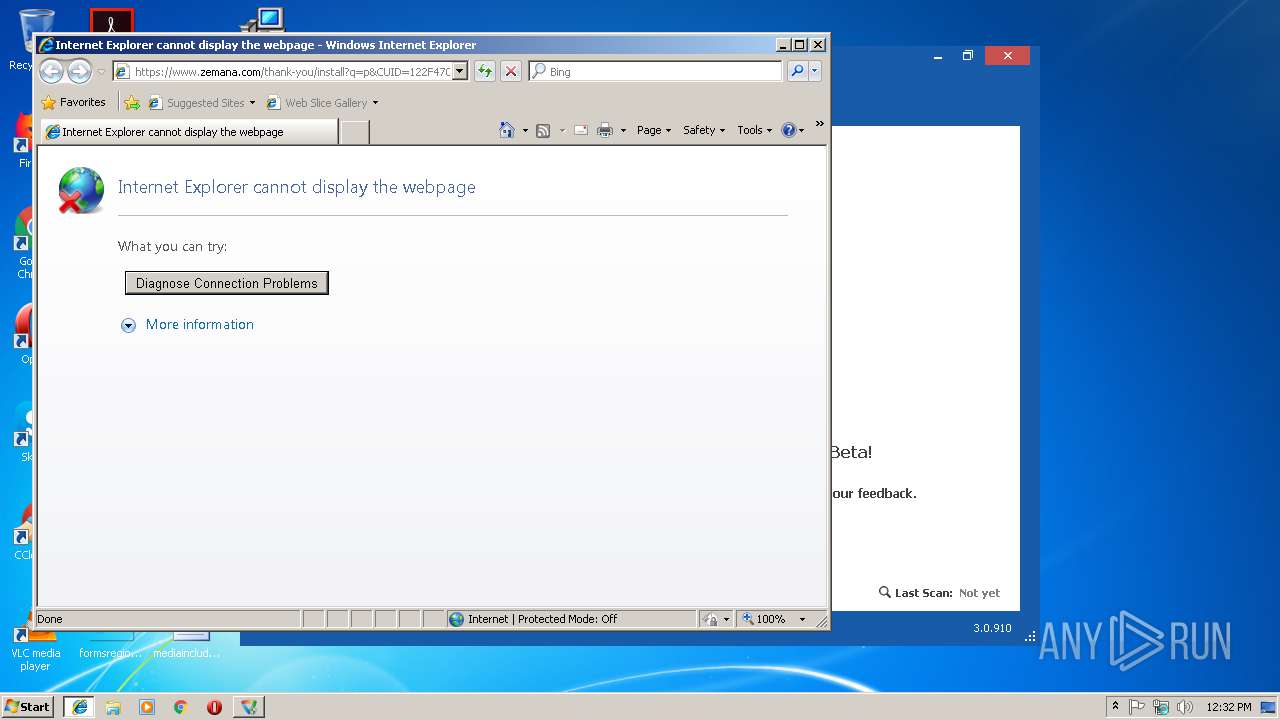Viewport: 1280px width, 720px height.
Task: Open the Tools menu
Action: click(755, 130)
